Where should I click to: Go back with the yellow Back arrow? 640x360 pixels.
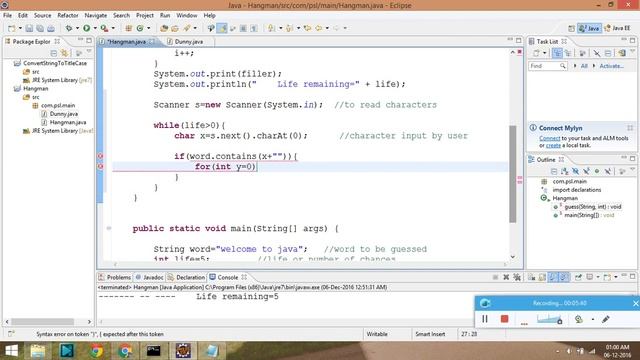(319, 28)
